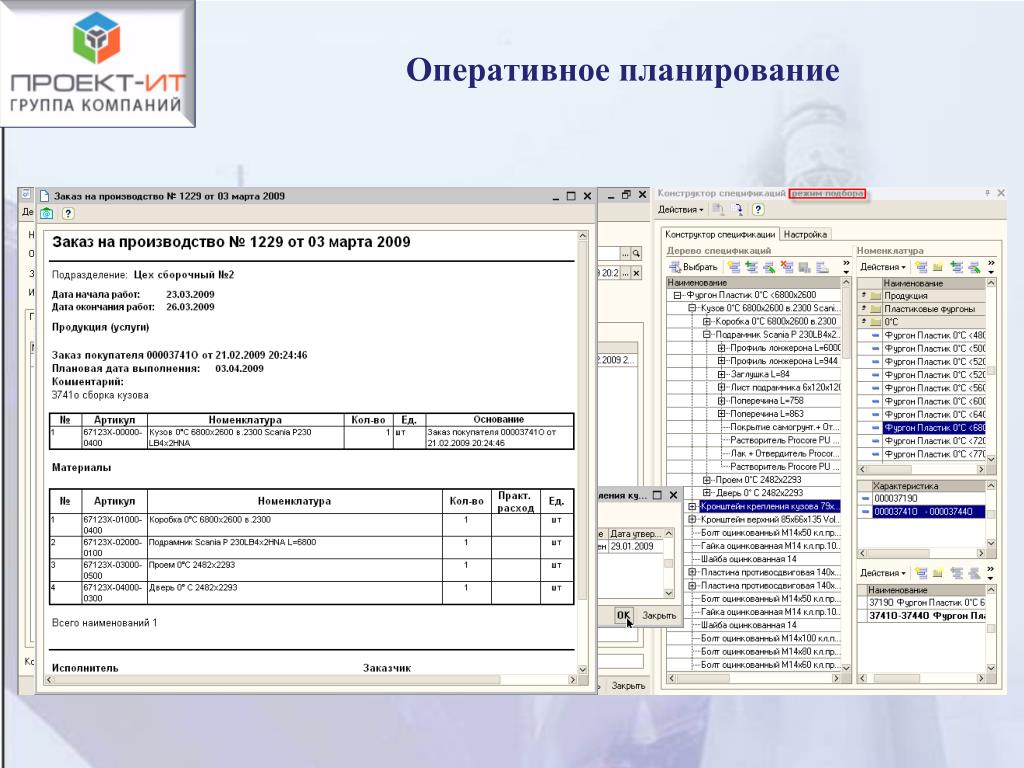
Task: Expand the Профиль лонжерона L=944 node
Action: tap(722, 361)
